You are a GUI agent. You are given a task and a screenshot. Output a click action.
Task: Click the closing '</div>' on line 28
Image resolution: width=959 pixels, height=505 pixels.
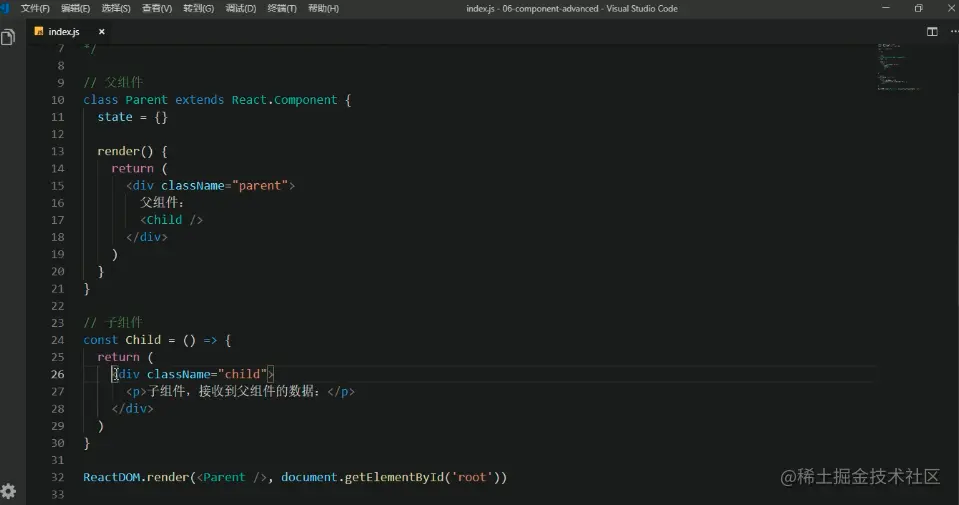(132, 408)
